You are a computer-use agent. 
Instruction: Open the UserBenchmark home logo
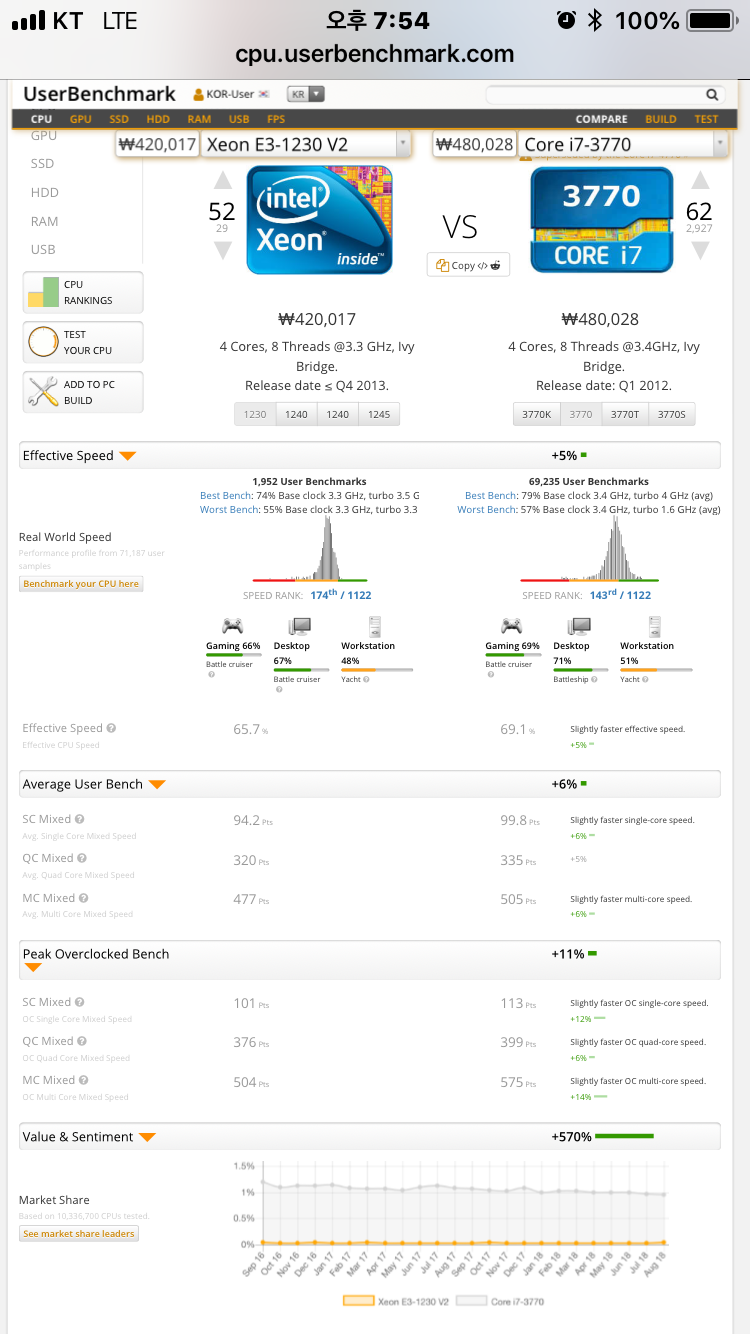tap(99, 94)
